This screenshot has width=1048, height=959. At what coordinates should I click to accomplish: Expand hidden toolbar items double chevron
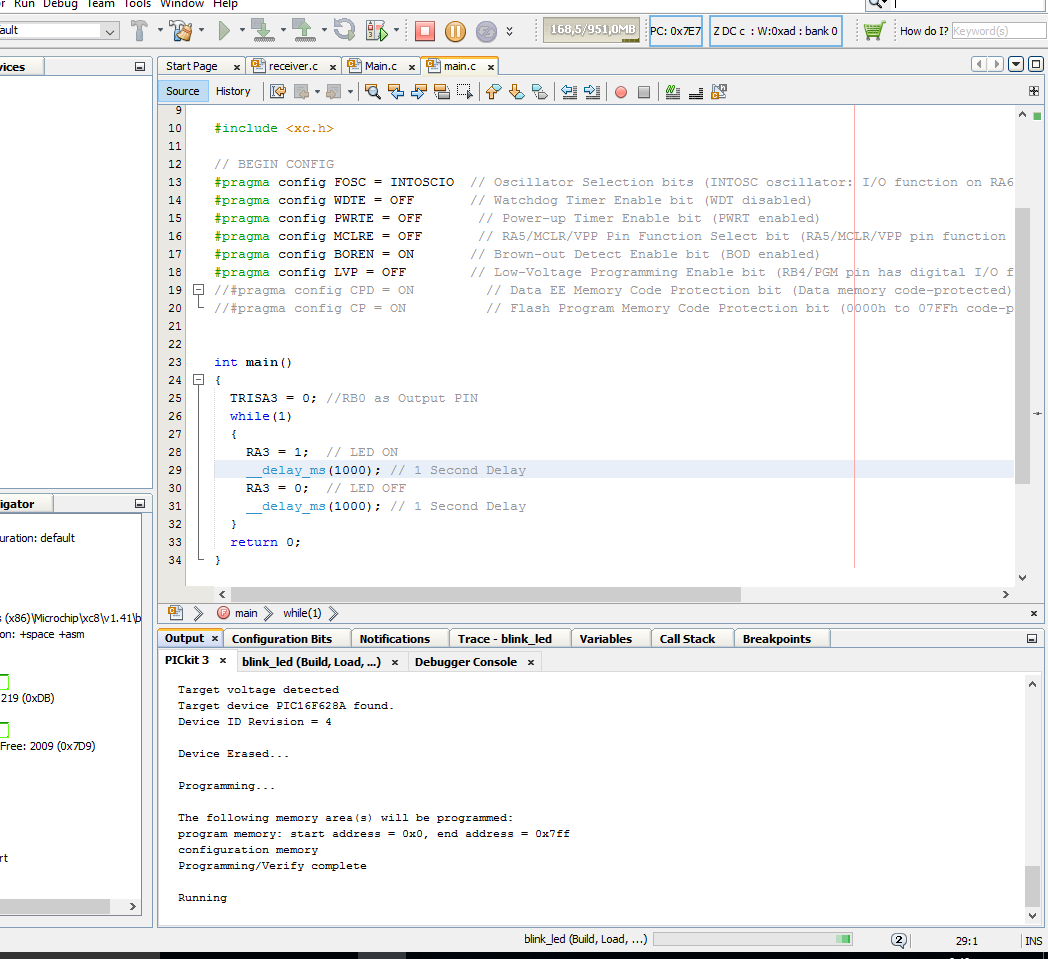[x=509, y=31]
